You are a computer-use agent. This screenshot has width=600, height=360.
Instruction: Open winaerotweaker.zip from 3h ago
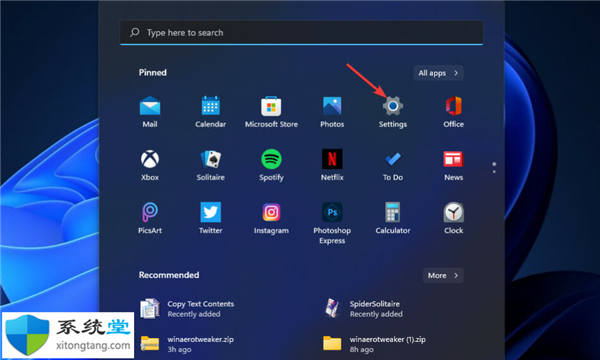(187, 344)
